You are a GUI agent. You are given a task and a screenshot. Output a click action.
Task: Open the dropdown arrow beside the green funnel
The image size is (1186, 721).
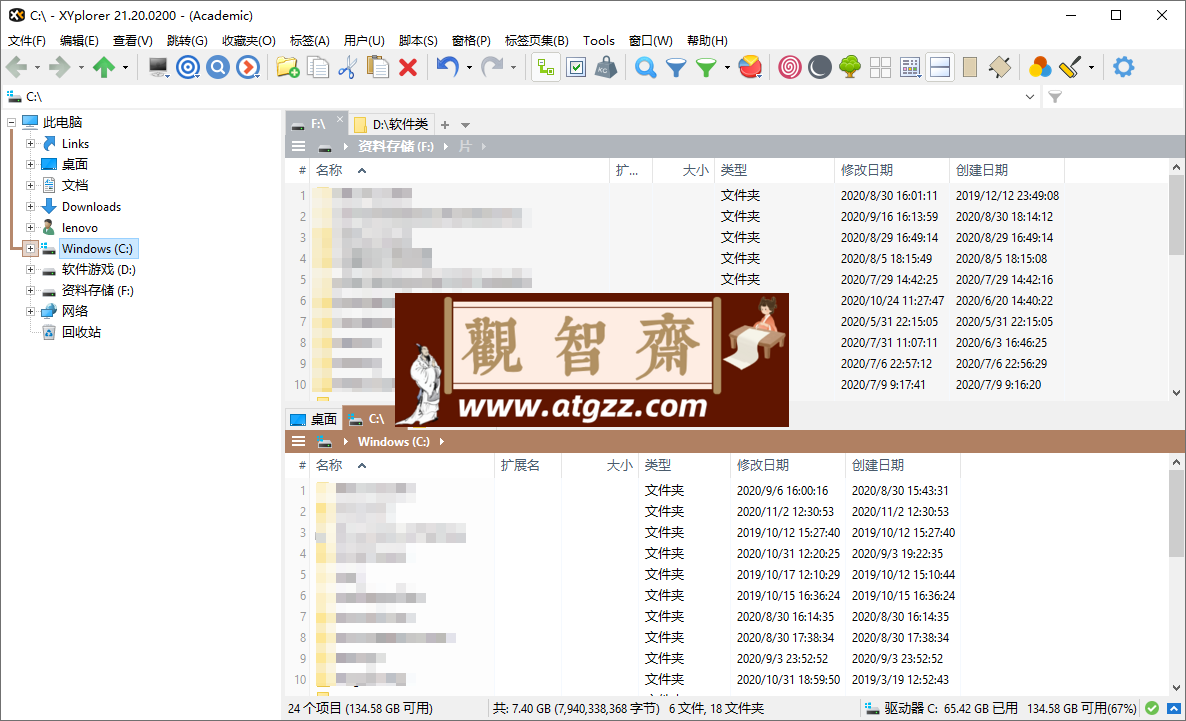click(727, 68)
